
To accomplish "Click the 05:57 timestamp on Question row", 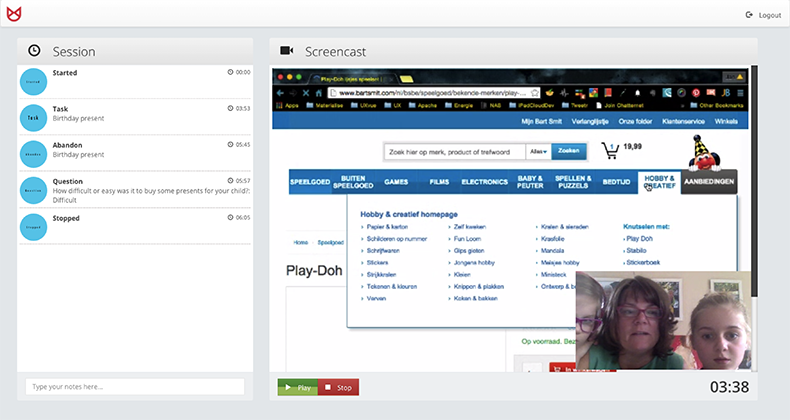I will pyautogui.click(x=239, y=180).
